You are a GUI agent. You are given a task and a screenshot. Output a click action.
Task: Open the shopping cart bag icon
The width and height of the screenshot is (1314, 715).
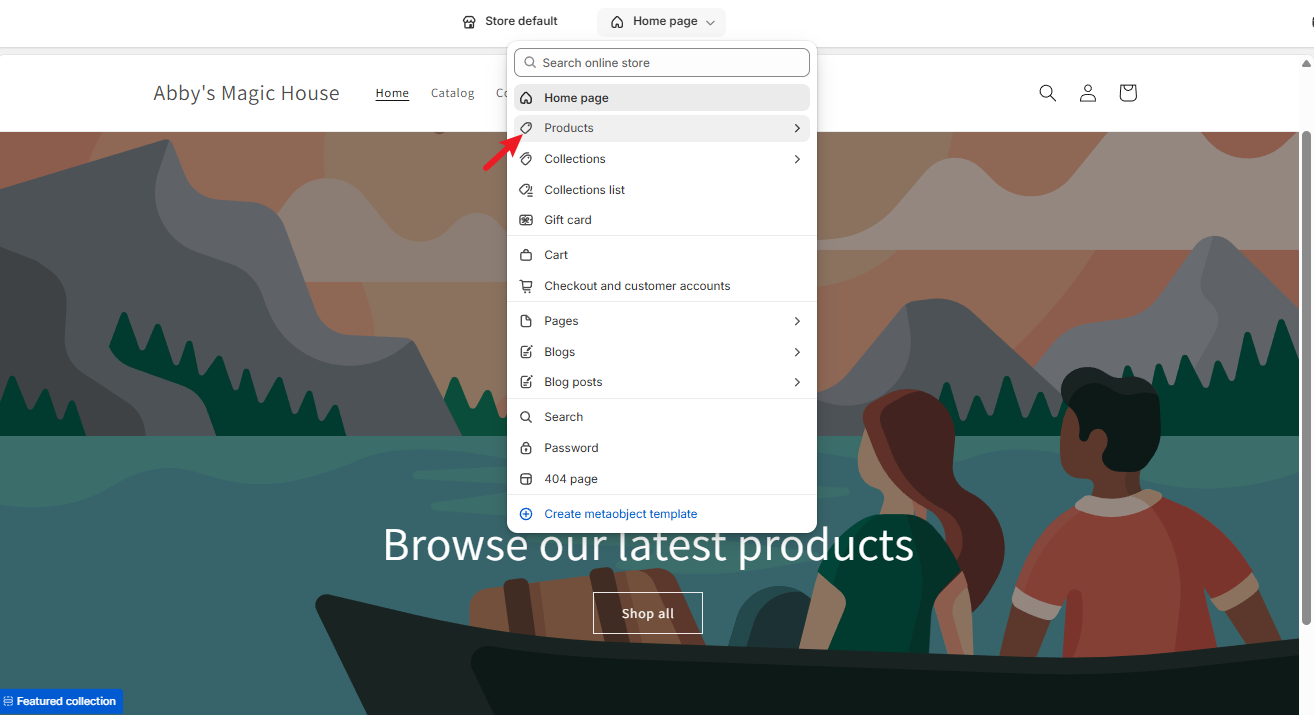1128,93
